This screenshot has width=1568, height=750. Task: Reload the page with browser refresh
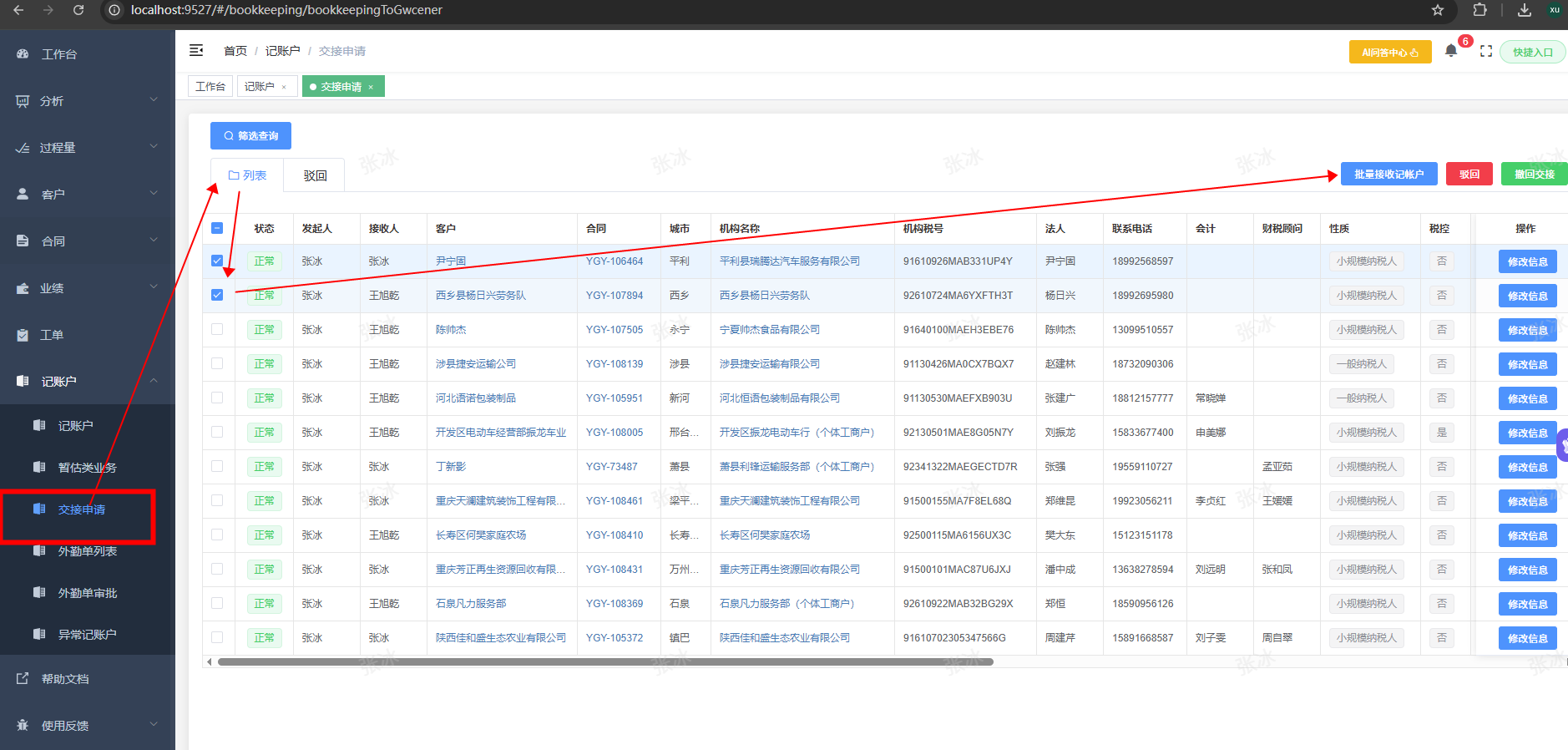[78, 10]
